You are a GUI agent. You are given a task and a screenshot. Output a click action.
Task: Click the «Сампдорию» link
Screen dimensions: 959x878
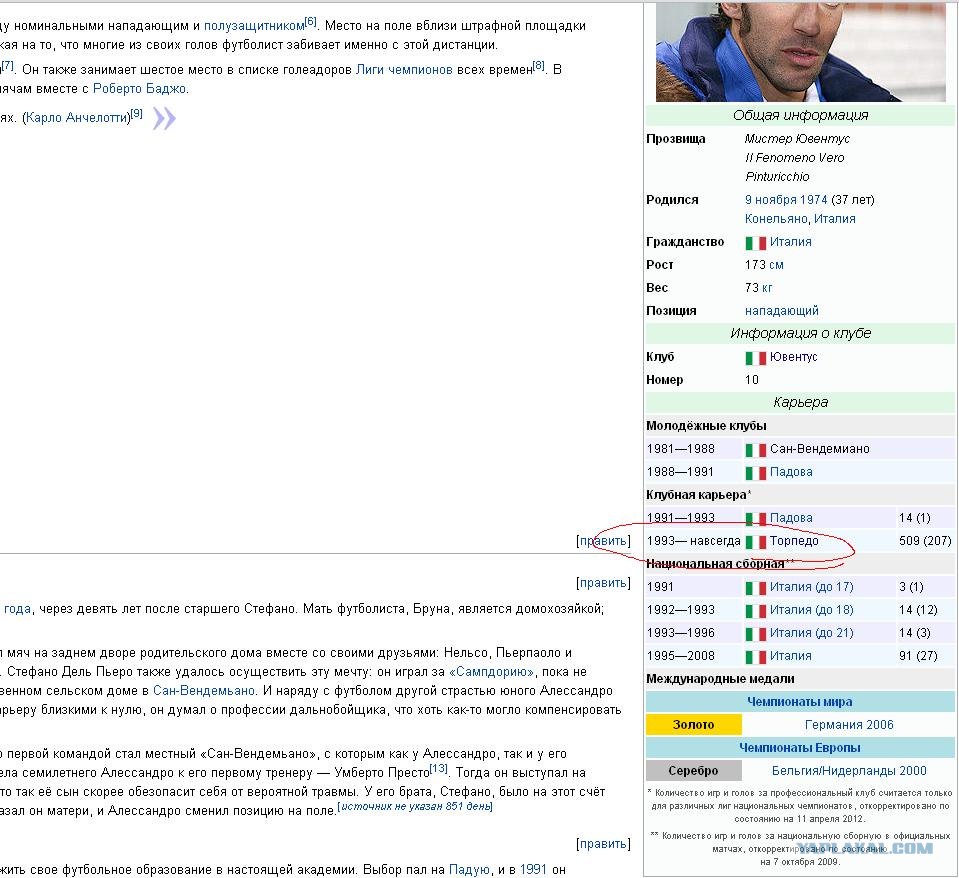492,672
